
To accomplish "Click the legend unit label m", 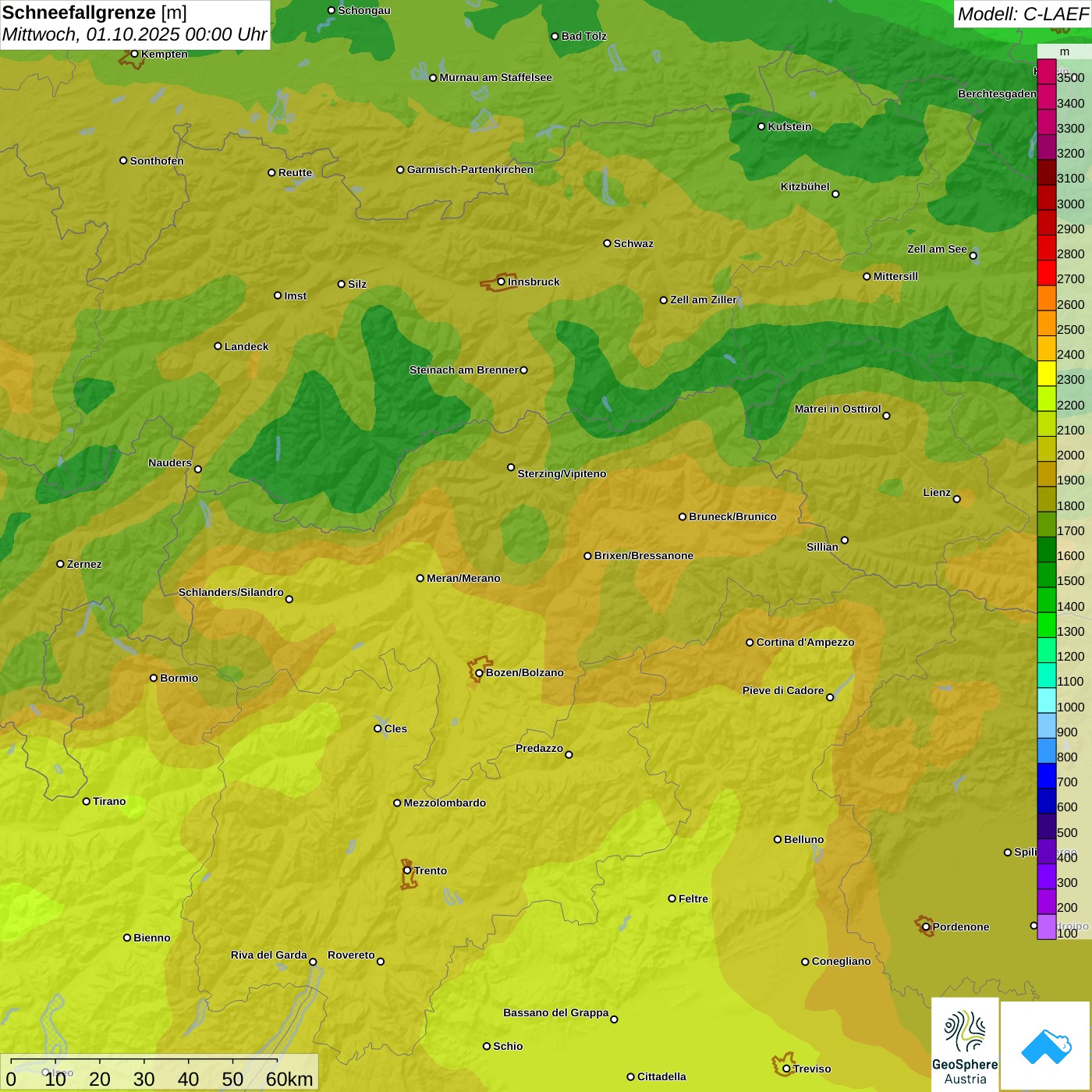I will [x=1065, y=51].
